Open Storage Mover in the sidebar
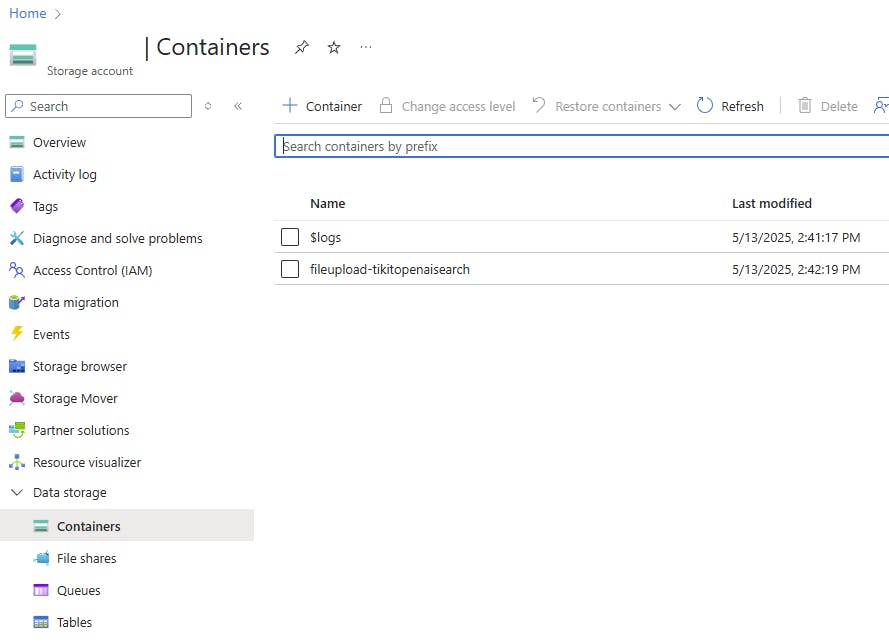The image size is (889, 643). (75, 398)
